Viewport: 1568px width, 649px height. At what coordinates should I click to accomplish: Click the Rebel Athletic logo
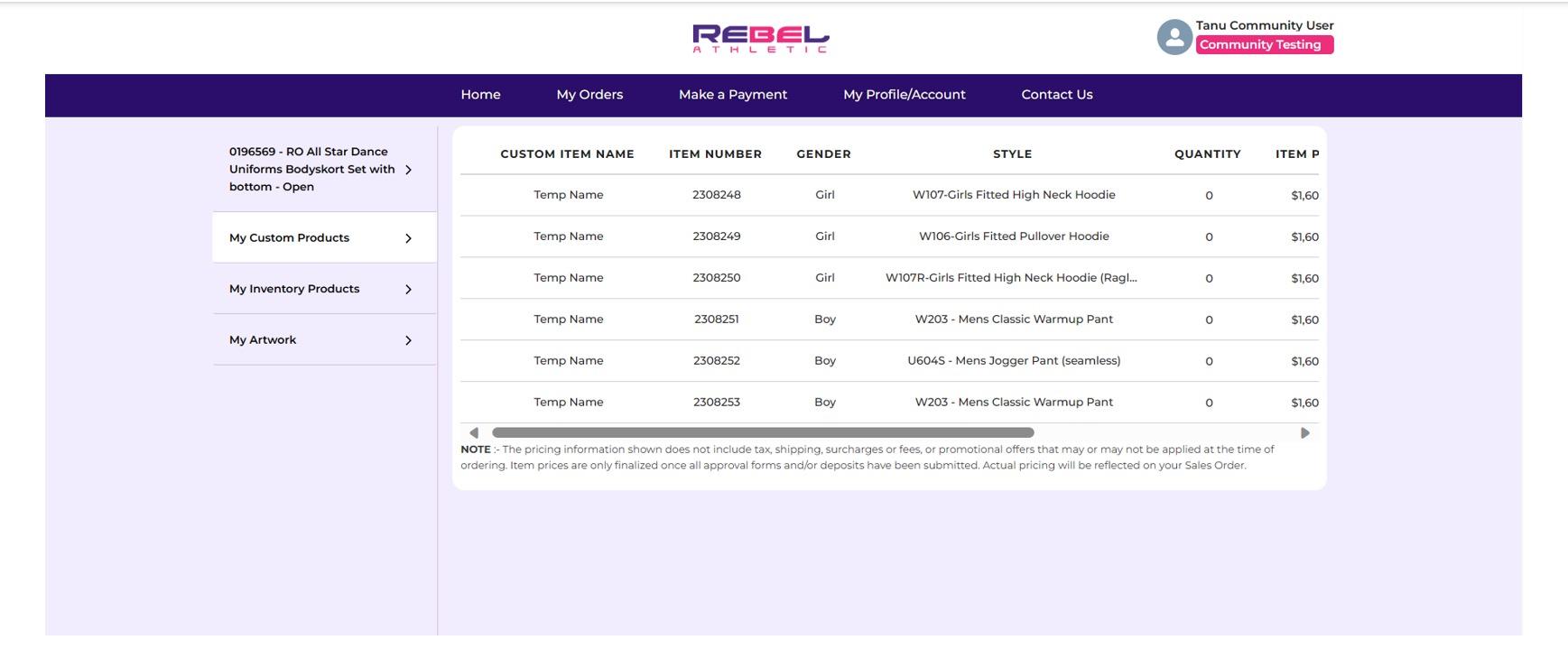click(x=760, y=39)
